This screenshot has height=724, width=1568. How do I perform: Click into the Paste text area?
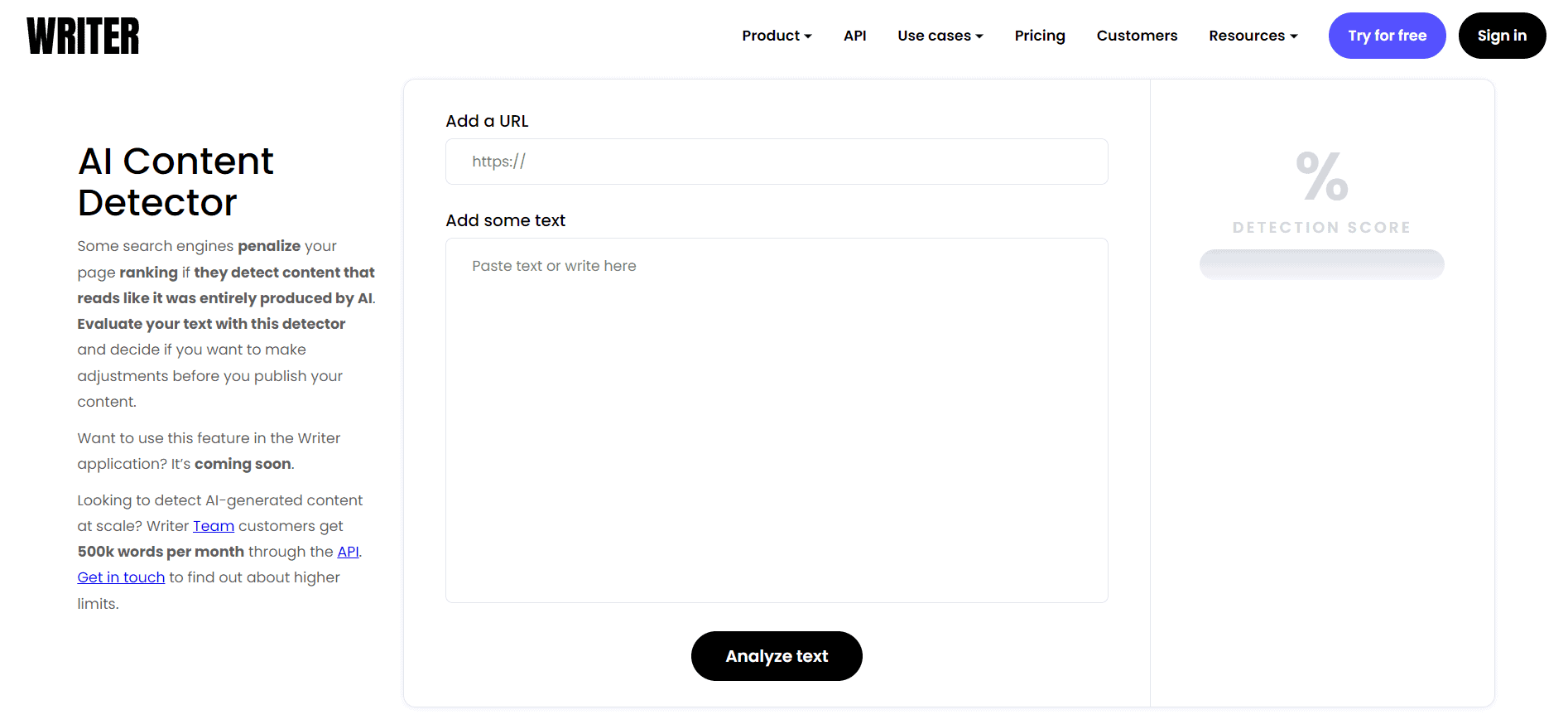(x=777, y=420)
